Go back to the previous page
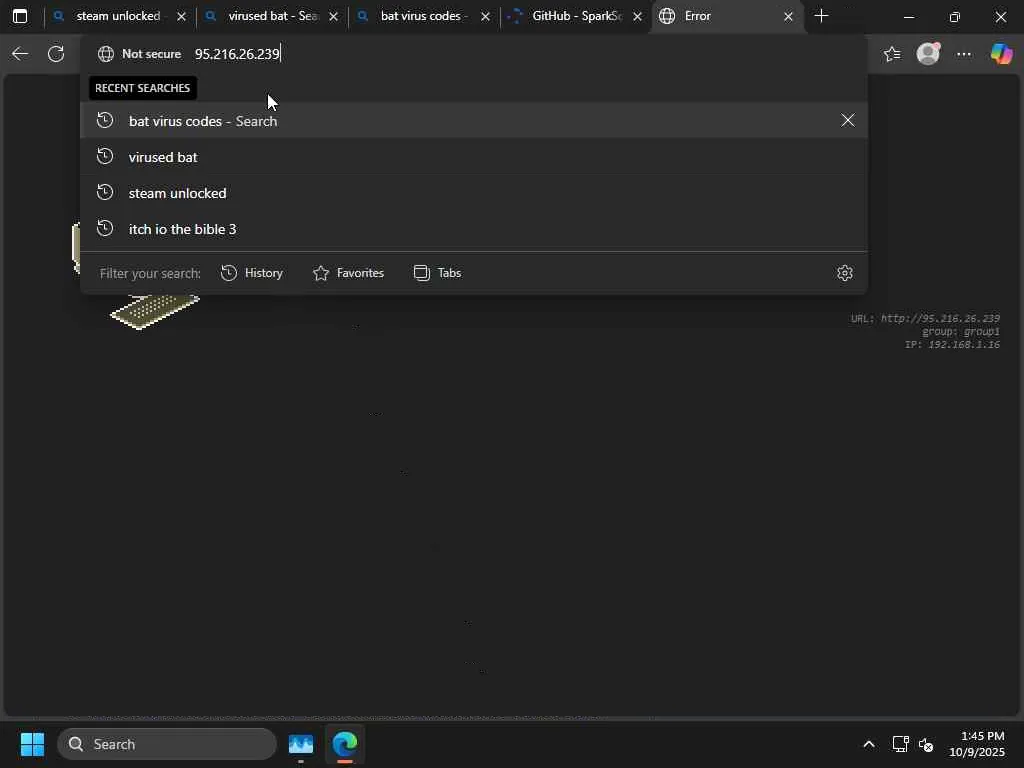1024x768 pixels. click(20, 54)
